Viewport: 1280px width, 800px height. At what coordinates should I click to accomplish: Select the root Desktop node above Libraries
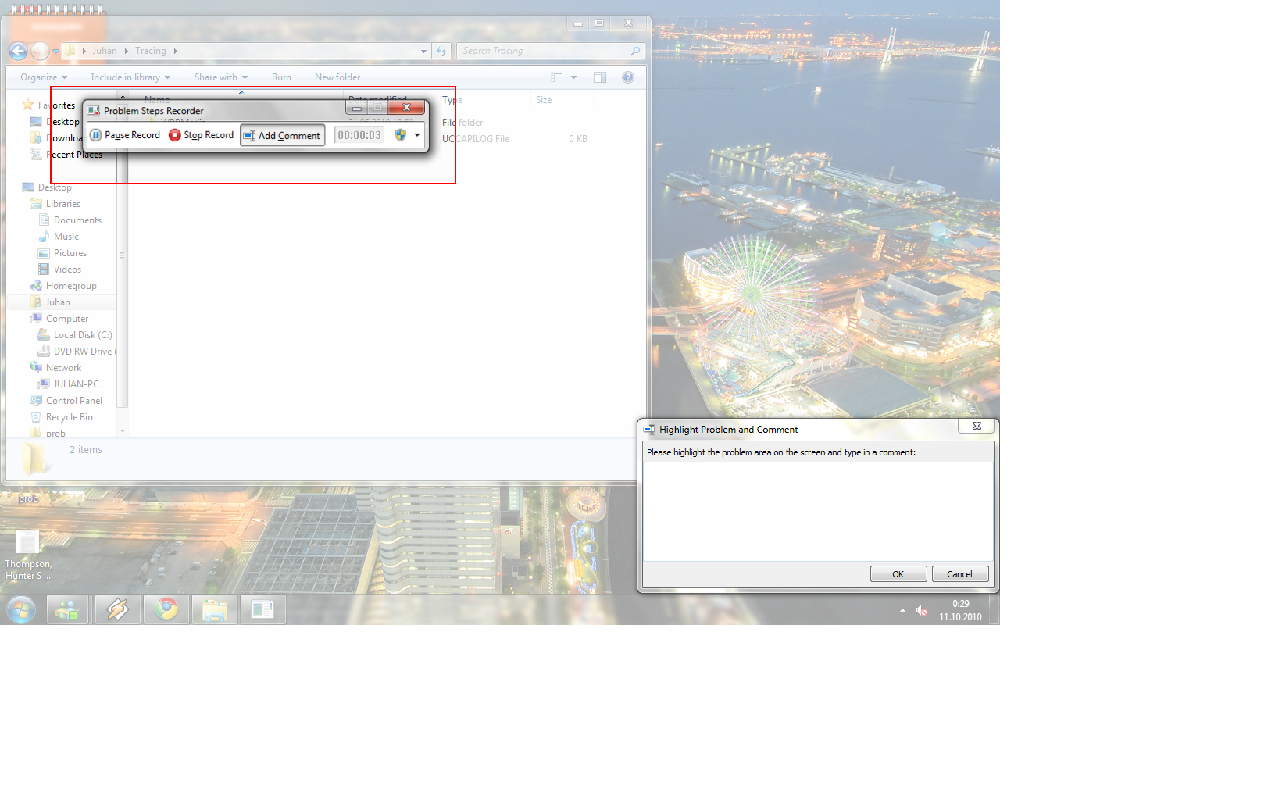tap(54, 188)
